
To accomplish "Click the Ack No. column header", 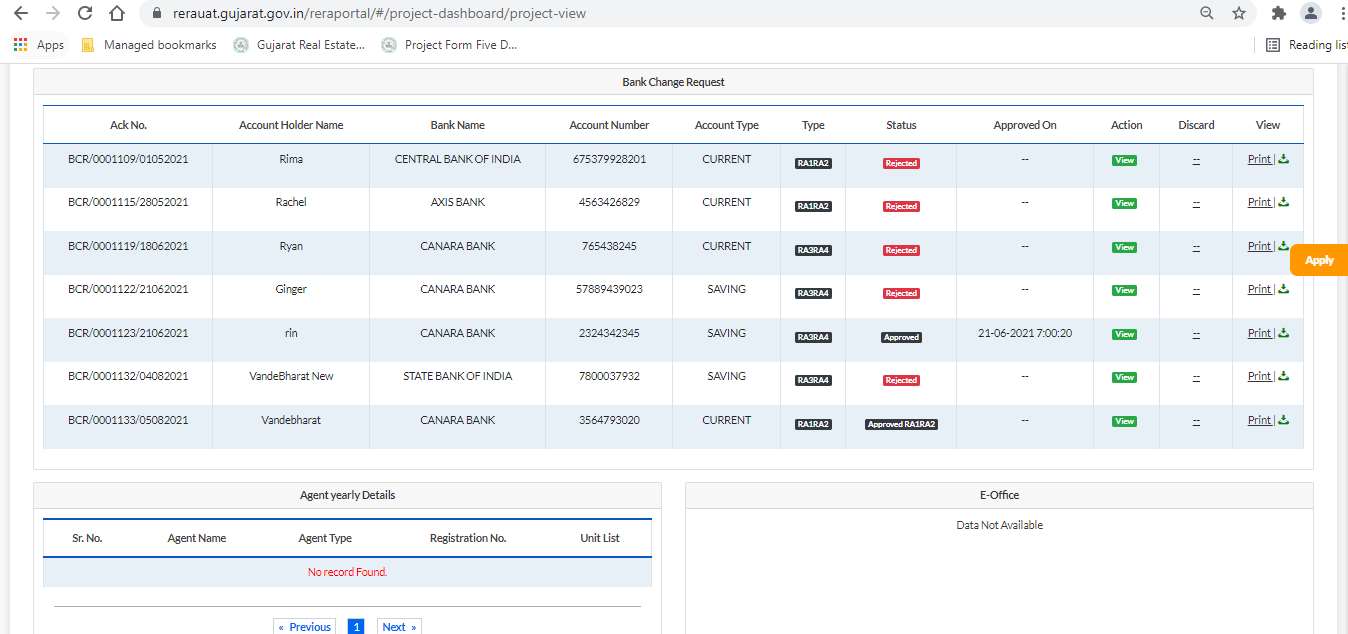I will coord(128,125).
